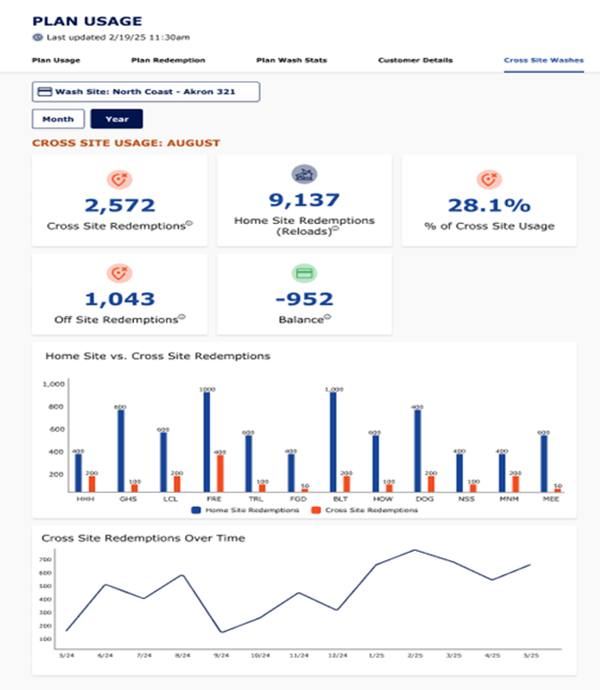Click the tall blue FRE bar
600x690 pixels.
[206, 440]
